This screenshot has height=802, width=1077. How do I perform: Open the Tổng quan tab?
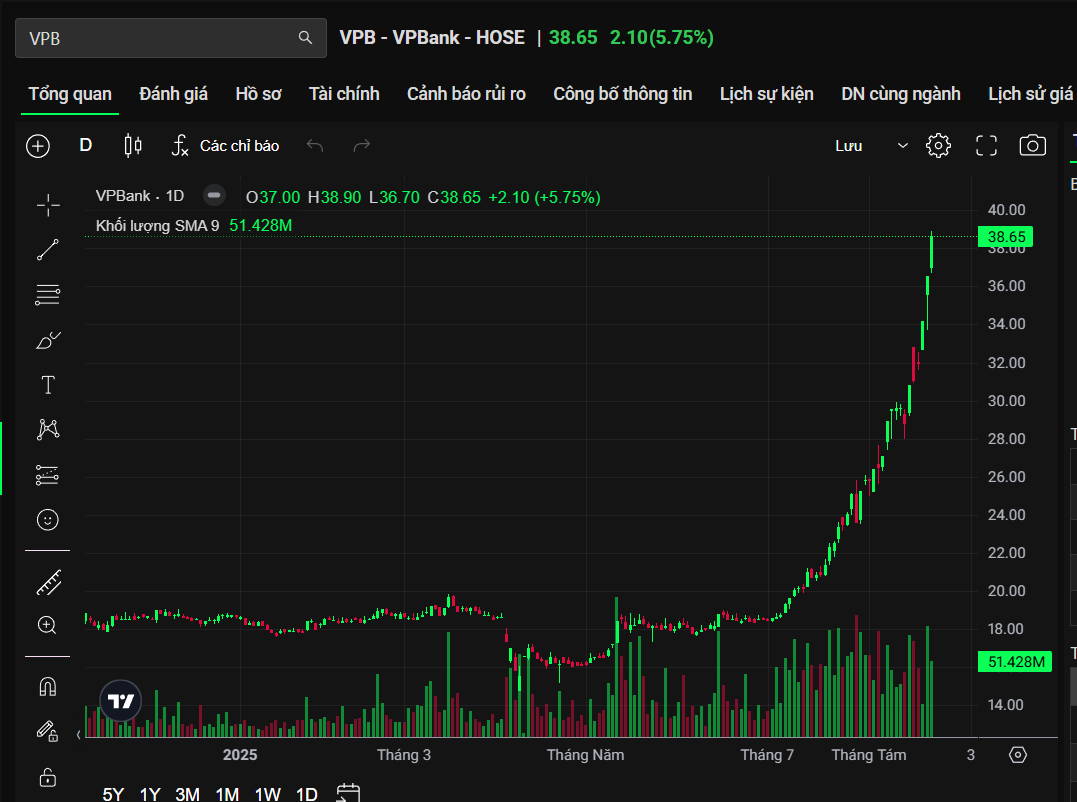tap(70, 94)
